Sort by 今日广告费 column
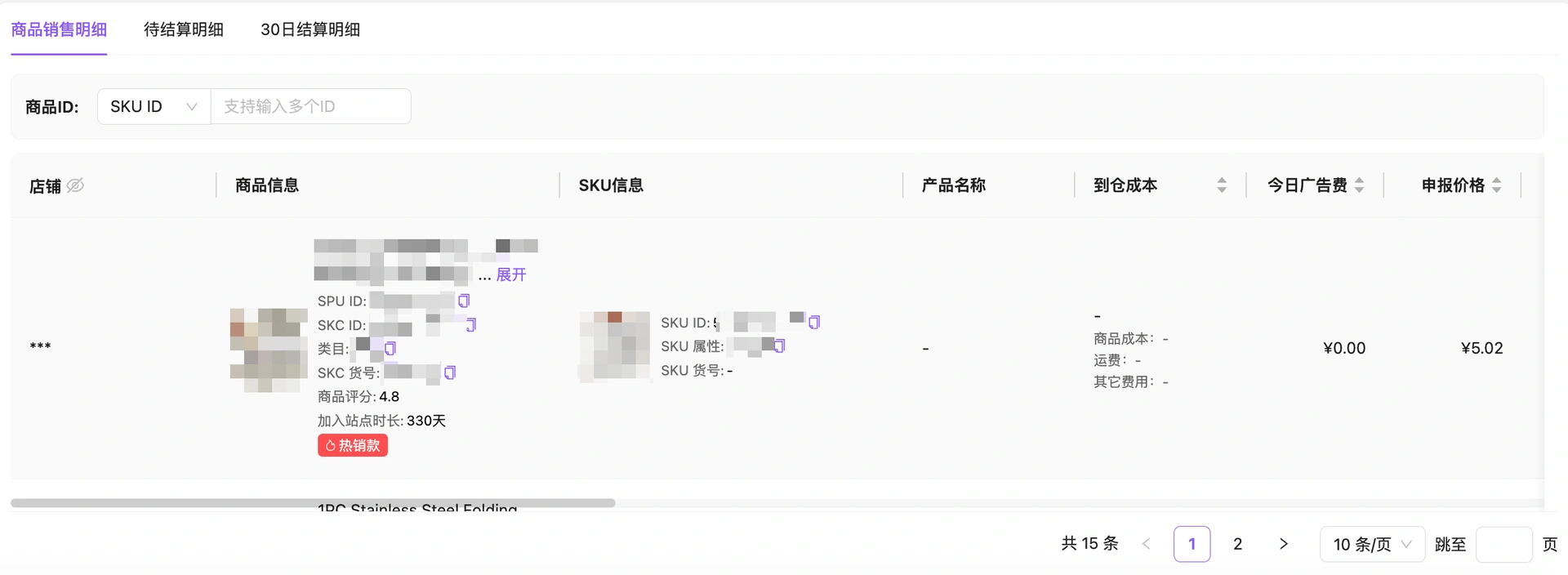The image size is (1568, 575). (1359, 185)
